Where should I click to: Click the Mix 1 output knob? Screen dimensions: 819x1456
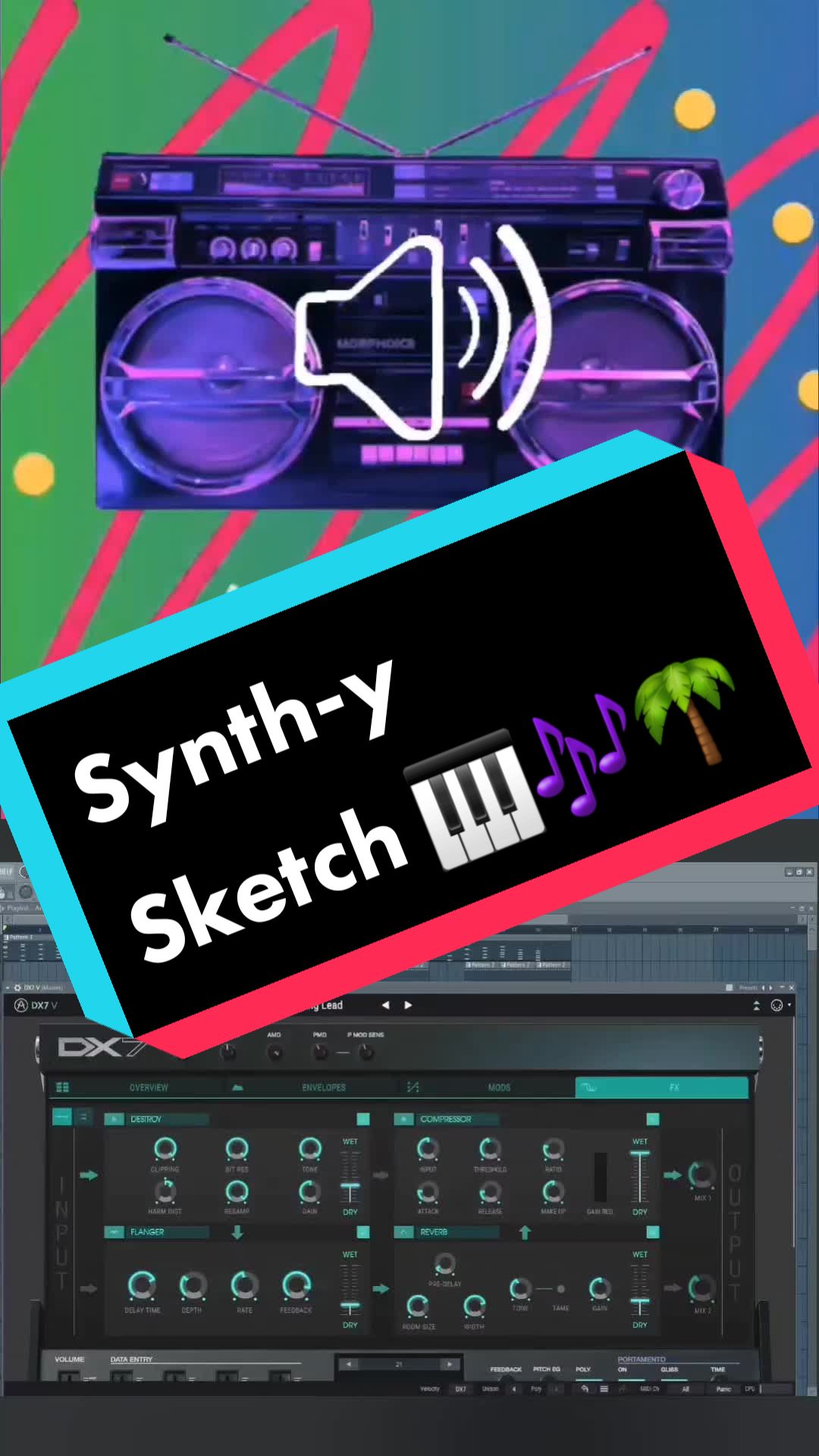pyautogui.click(x=701, y=1175)
